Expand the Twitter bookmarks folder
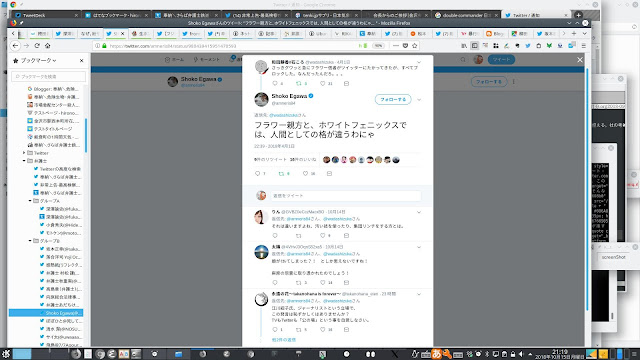Screen dimensions: 640x360 click(24, 153)
